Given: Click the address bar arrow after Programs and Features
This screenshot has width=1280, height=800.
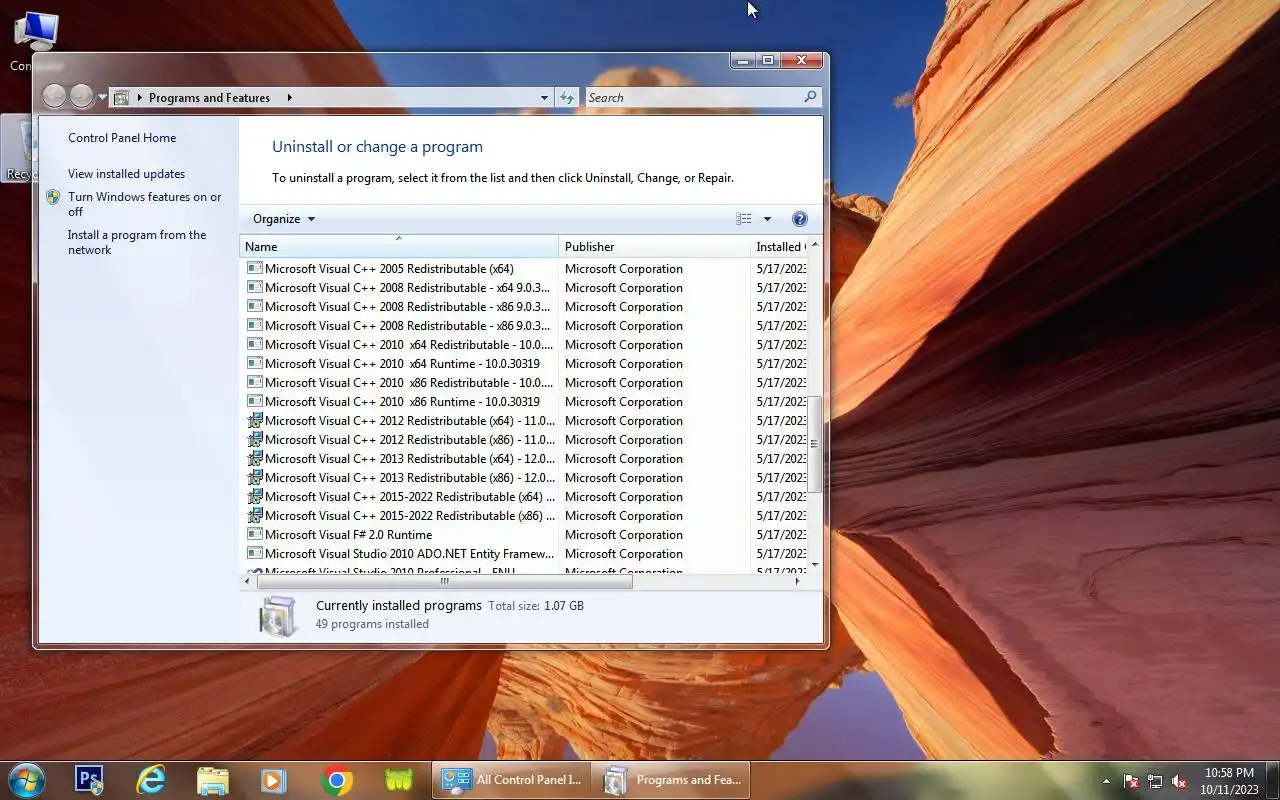Looking at the screenshot, I should [289, 98].
